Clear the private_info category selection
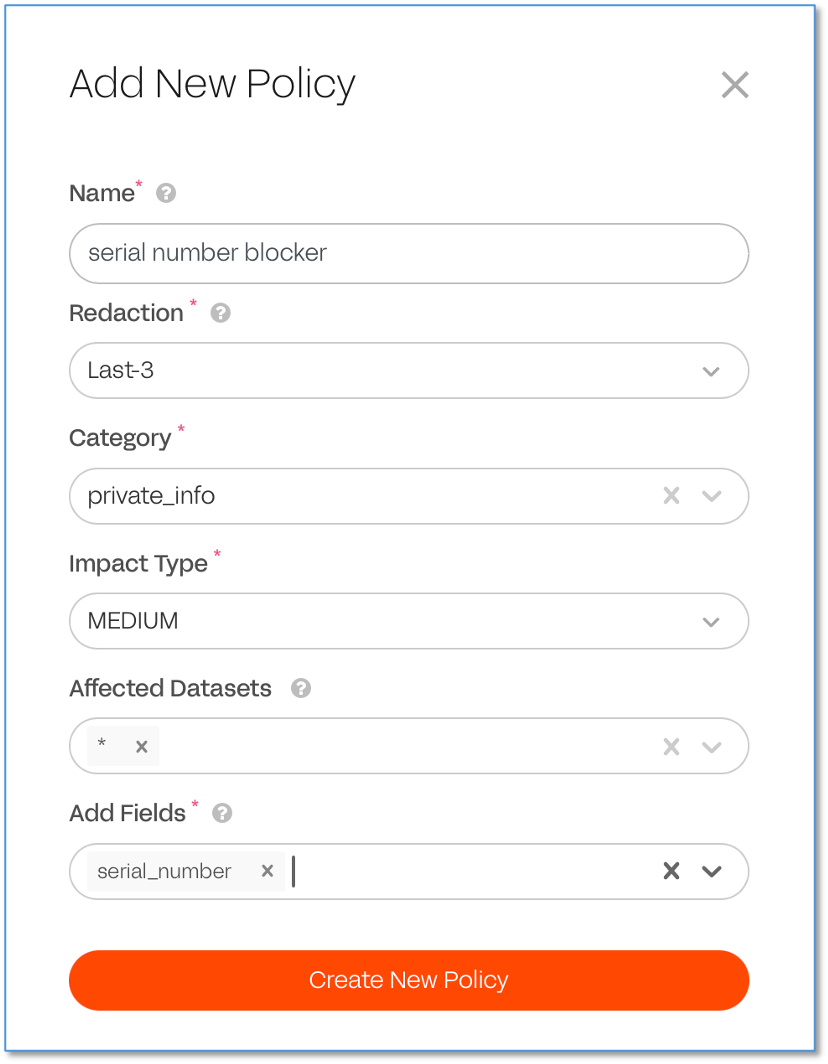Viewport: 828px width, 1064px height. pos(671,496)
